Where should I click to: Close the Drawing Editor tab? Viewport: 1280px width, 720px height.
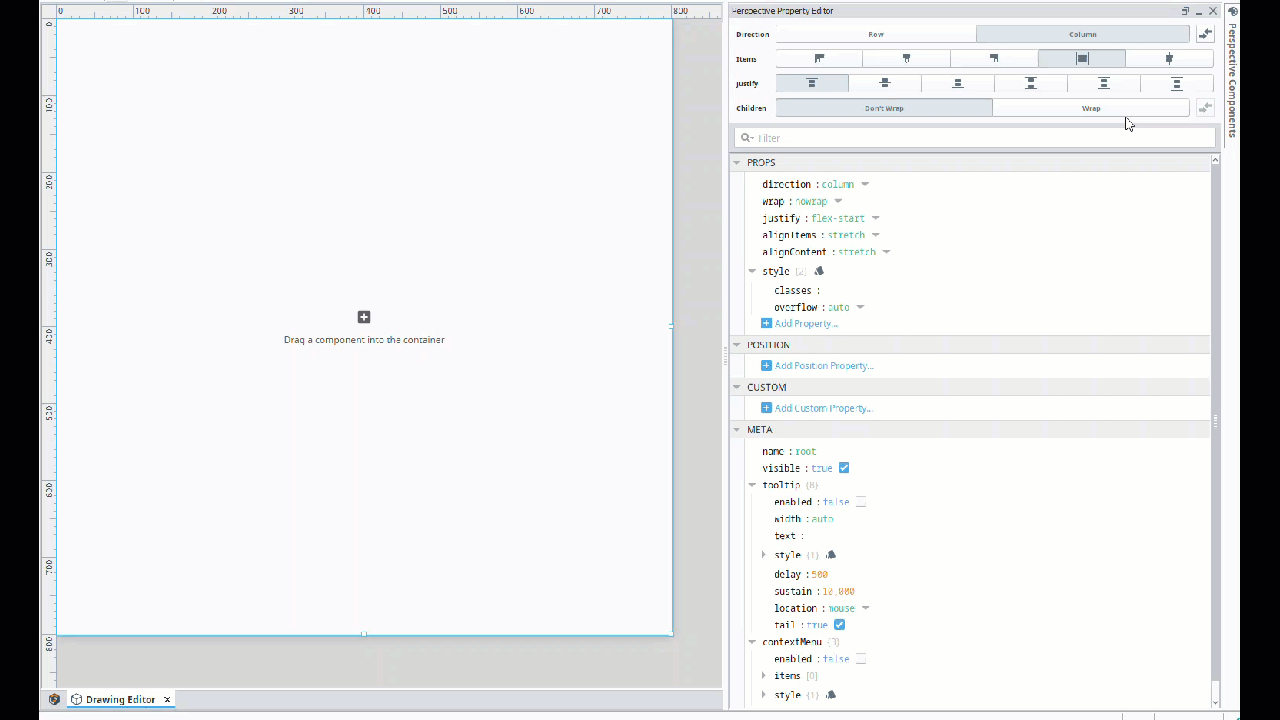[x=167, y=699]
